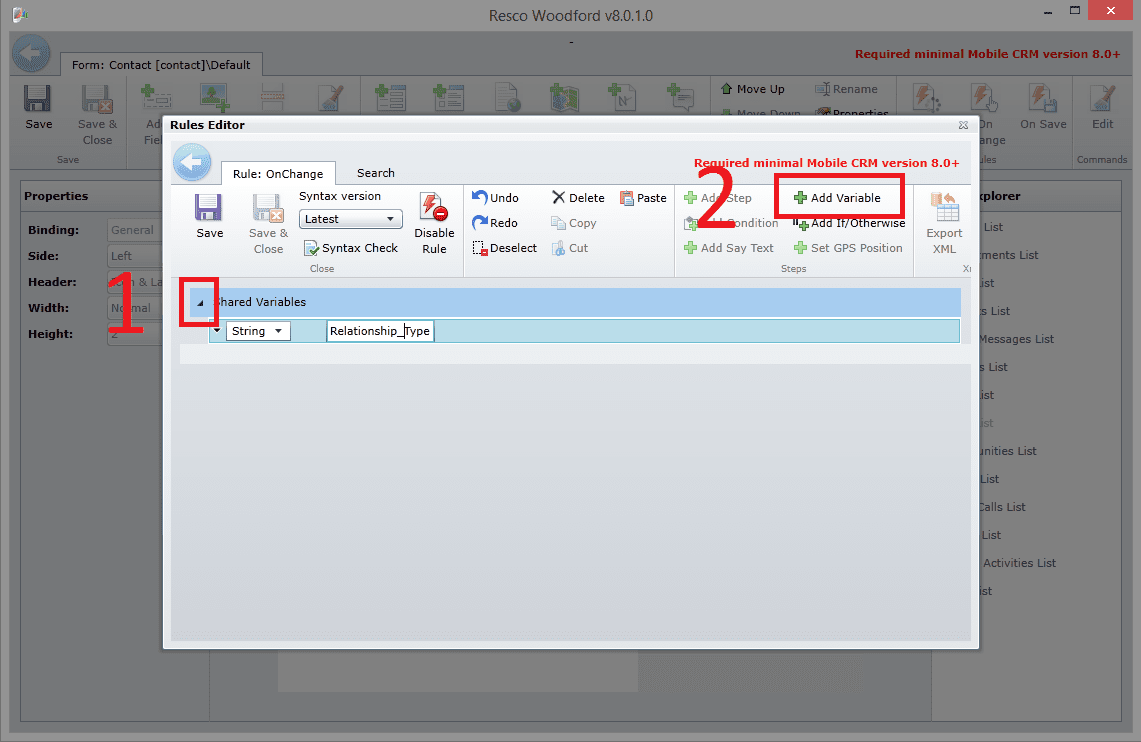
Task: Click the Relationship_Type variable name field
Action: (380, 331)
